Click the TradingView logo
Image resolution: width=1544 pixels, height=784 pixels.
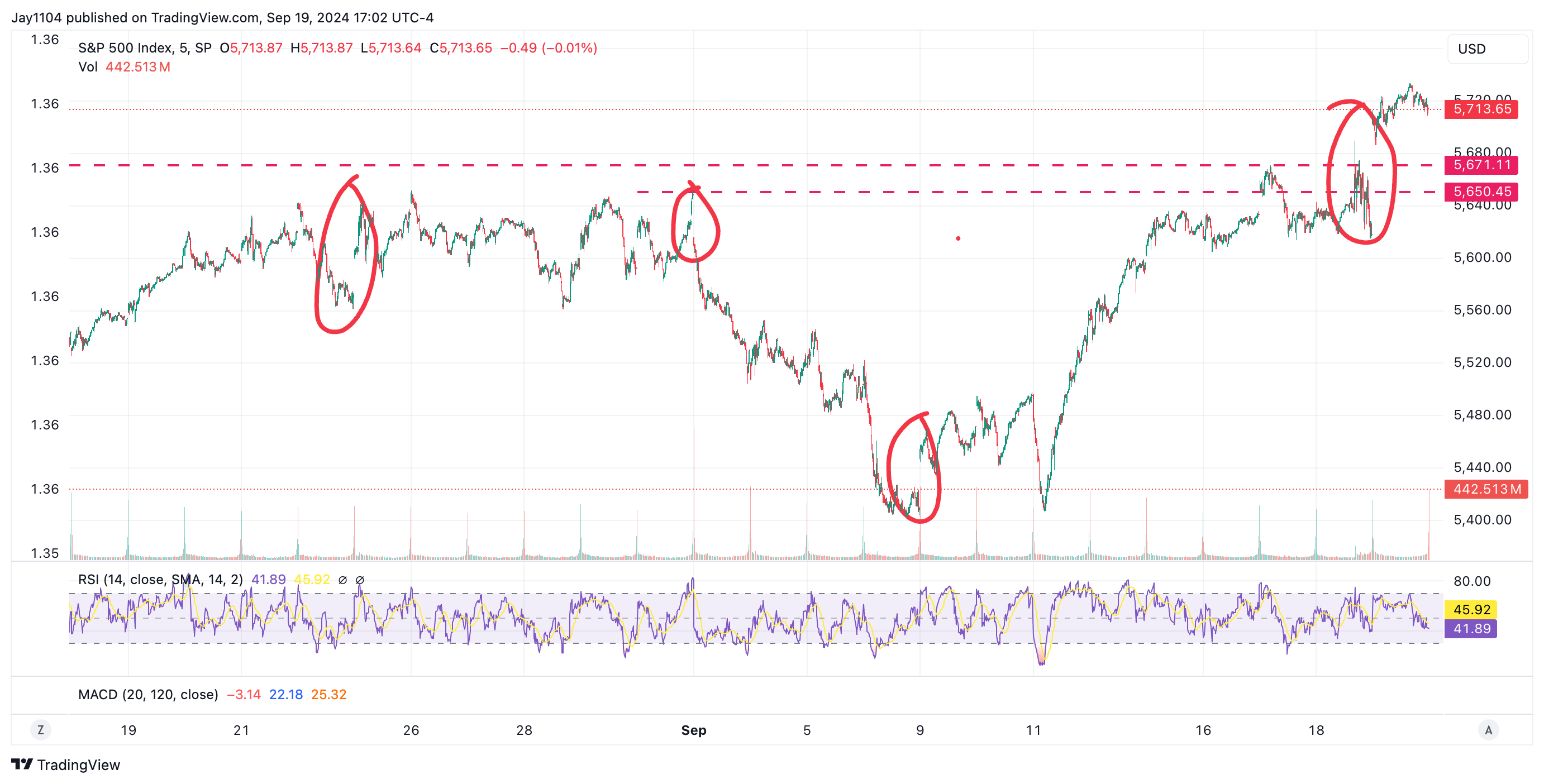(66, 765)
